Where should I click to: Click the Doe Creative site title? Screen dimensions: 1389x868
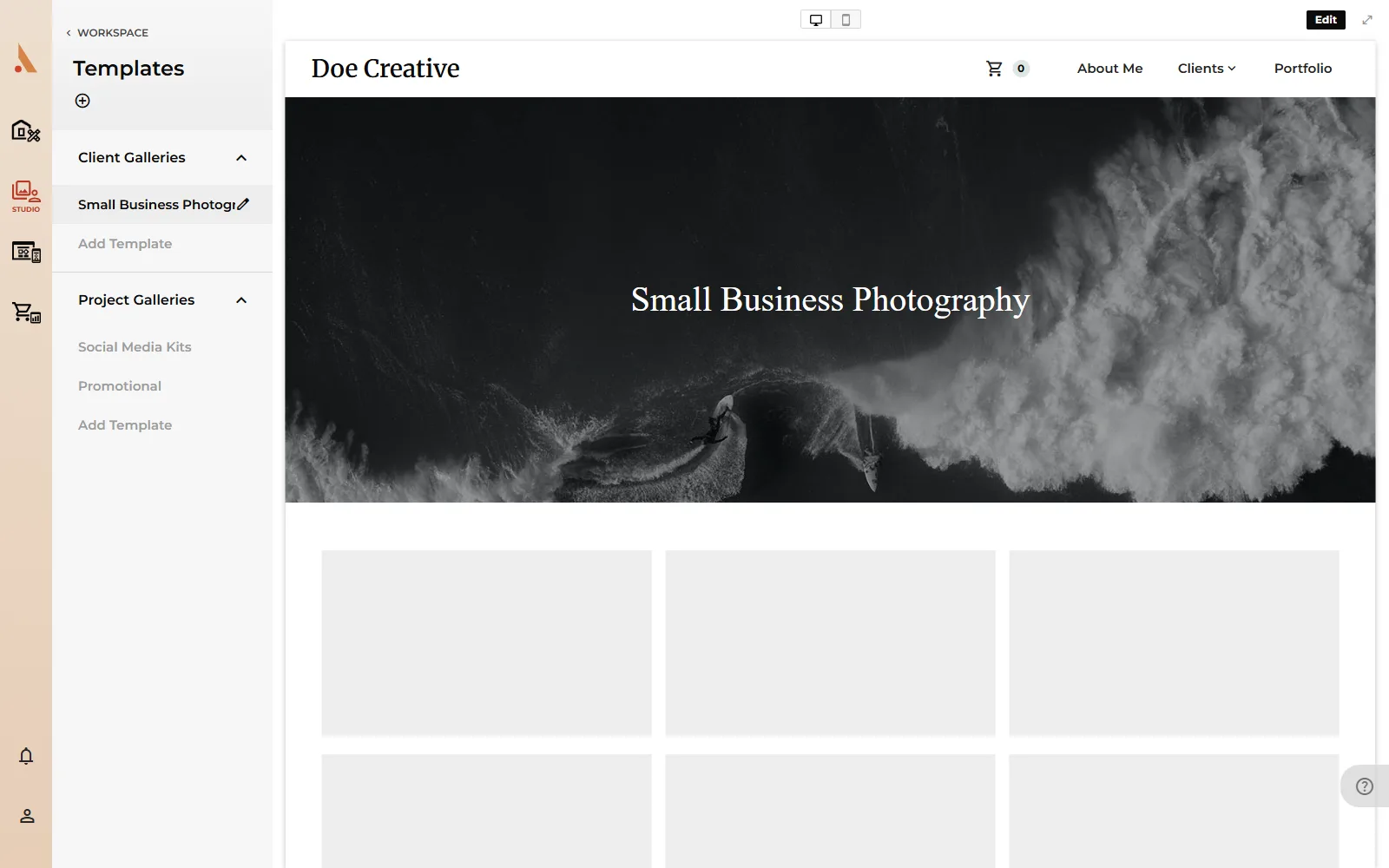(385, 69)
